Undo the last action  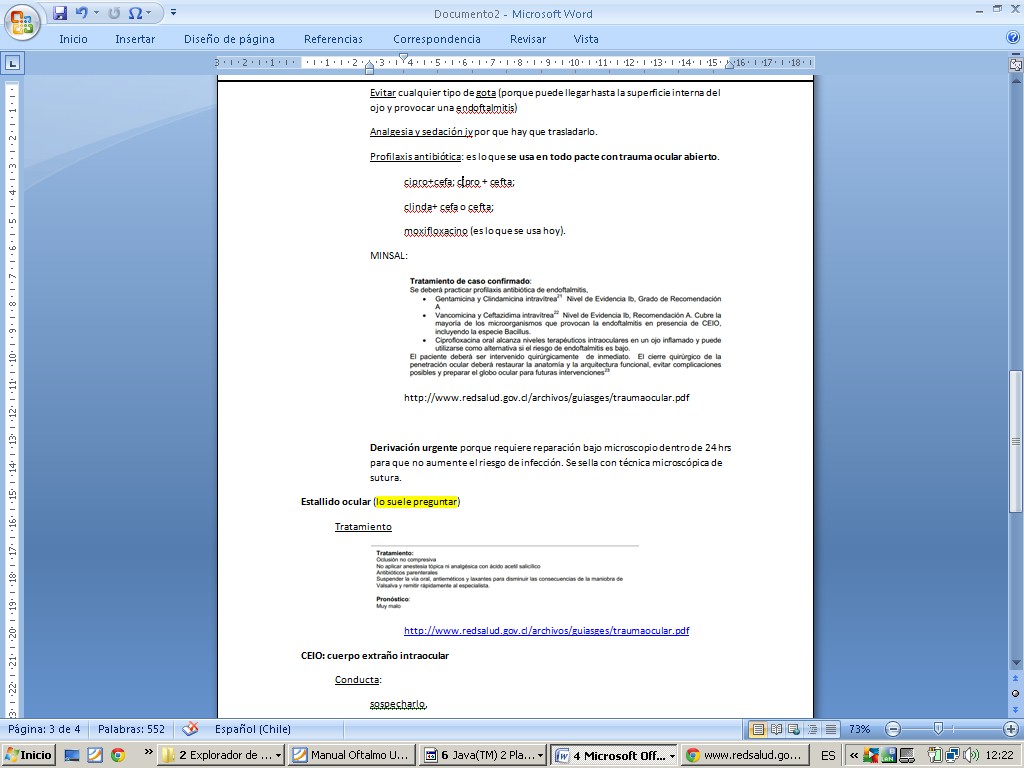click(82, 13)
